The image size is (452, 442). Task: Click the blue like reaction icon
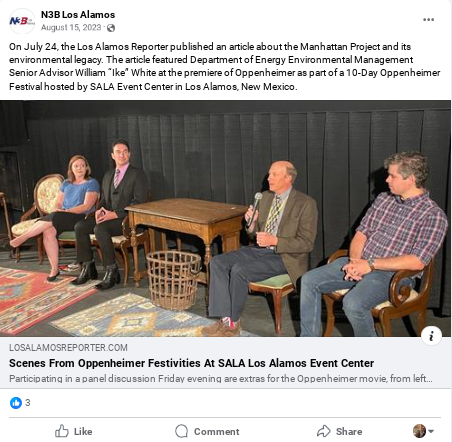click(x=16, y=403)
